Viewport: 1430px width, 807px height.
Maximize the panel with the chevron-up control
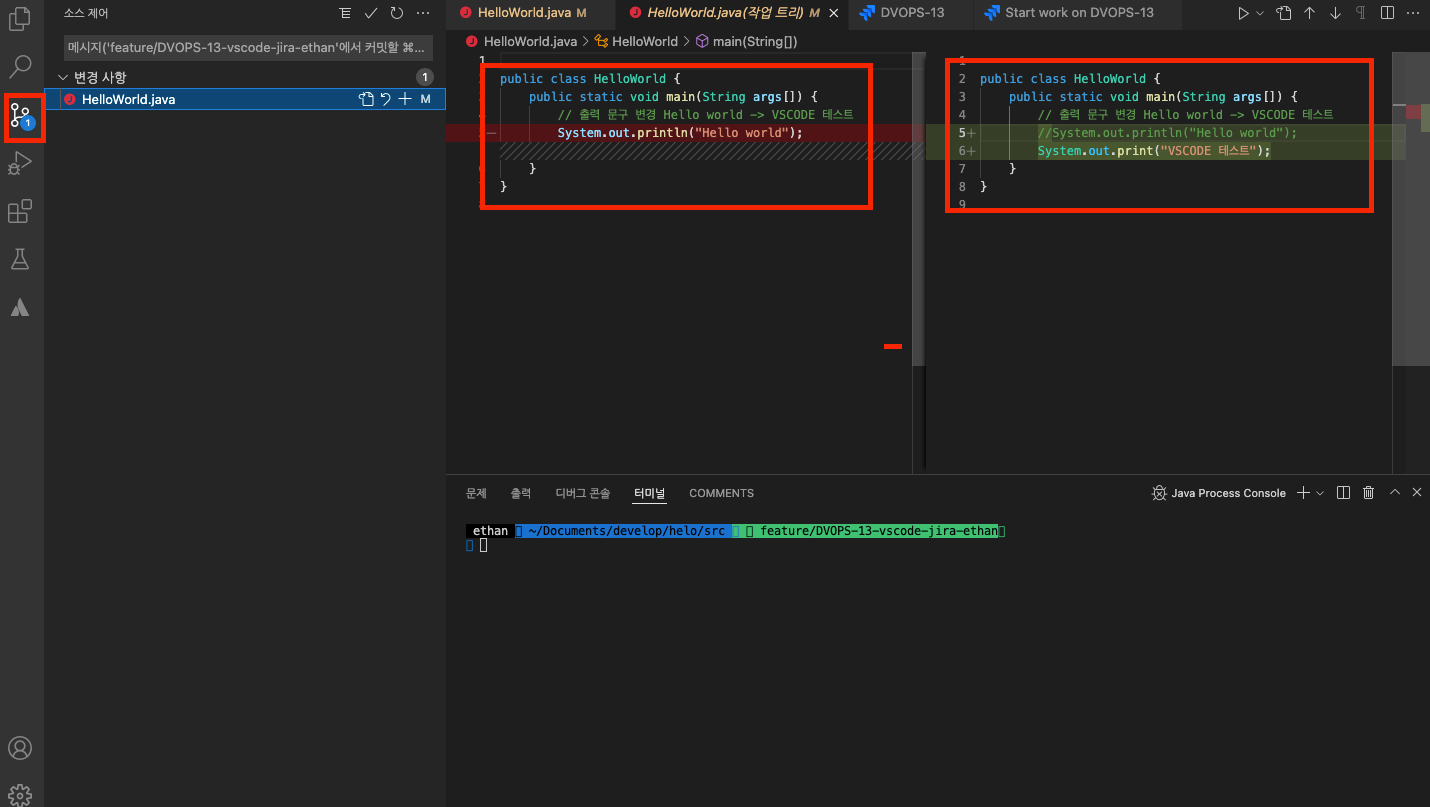click(x=1394, y=492)
